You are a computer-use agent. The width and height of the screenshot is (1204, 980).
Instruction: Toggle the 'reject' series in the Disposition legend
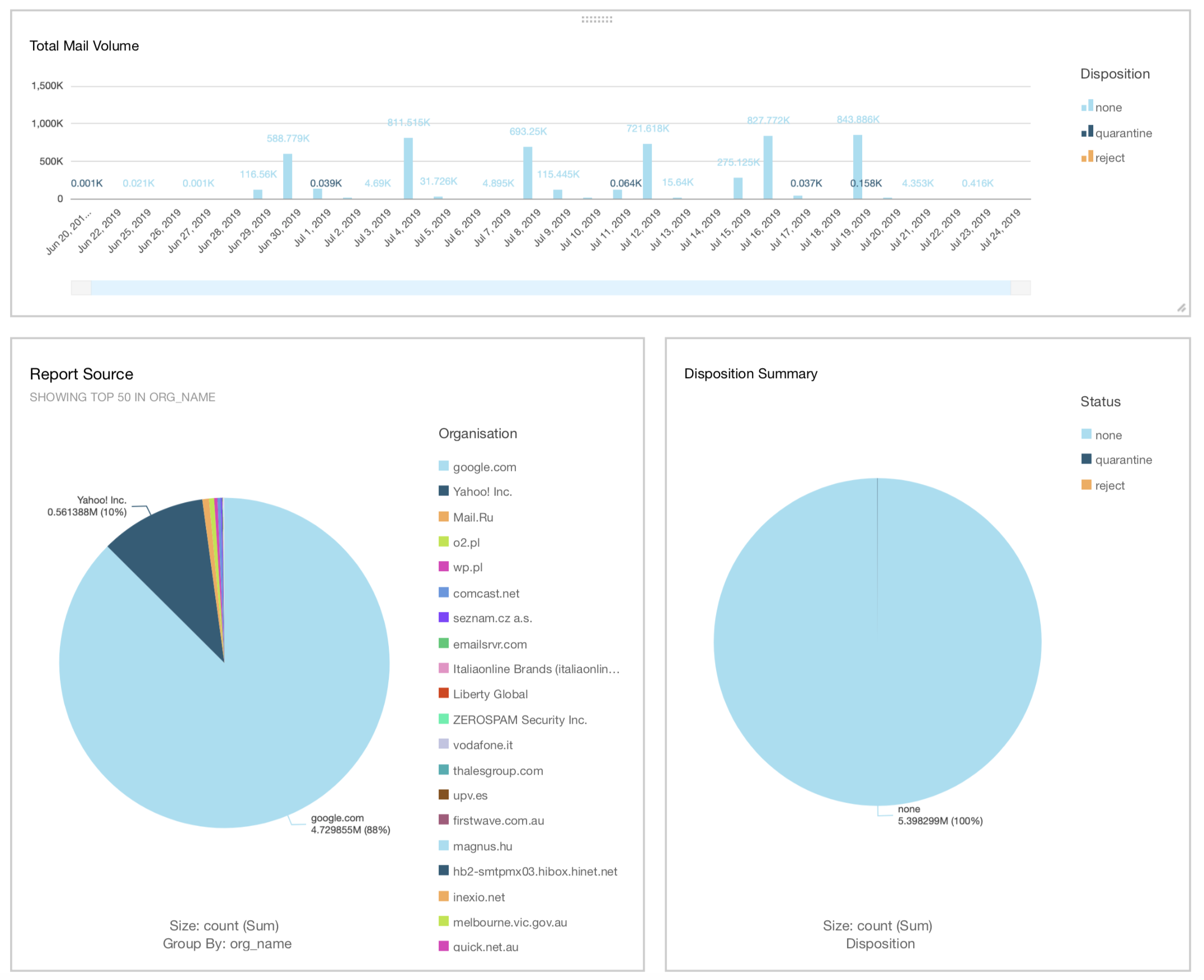pyautogui.click(x=1109, y=158)
